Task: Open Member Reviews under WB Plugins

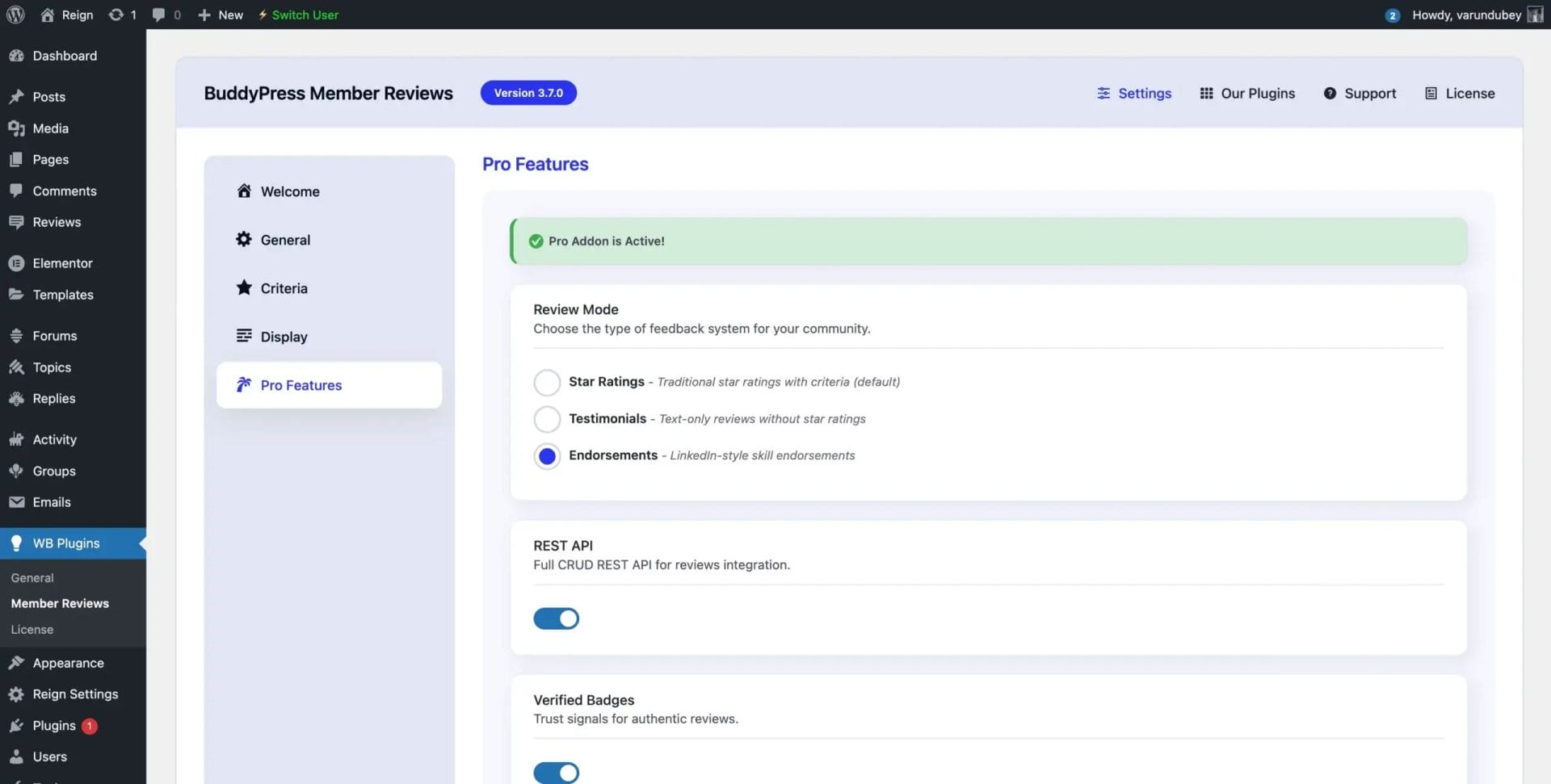Action: tap(60, 602)
